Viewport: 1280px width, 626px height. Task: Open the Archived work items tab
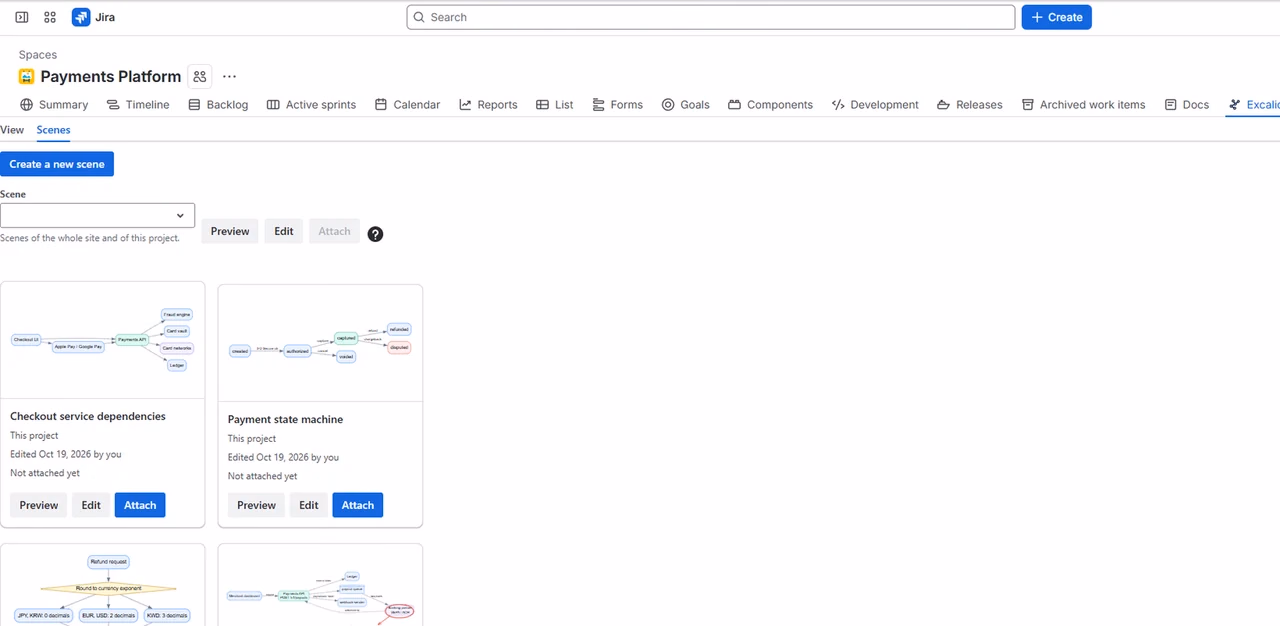pos(1083,104)
